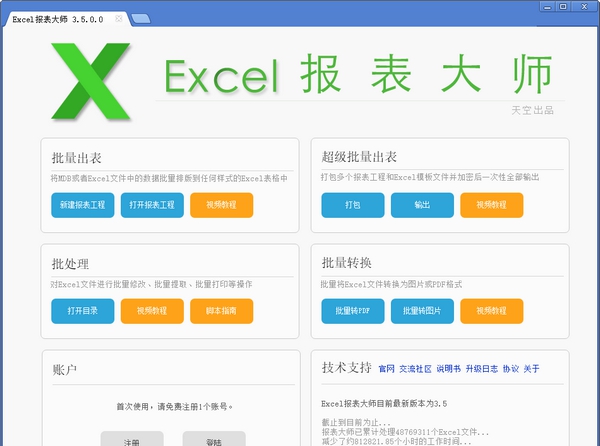
Task: Open 脚本指南 button
Action: (x=222, y=311)
